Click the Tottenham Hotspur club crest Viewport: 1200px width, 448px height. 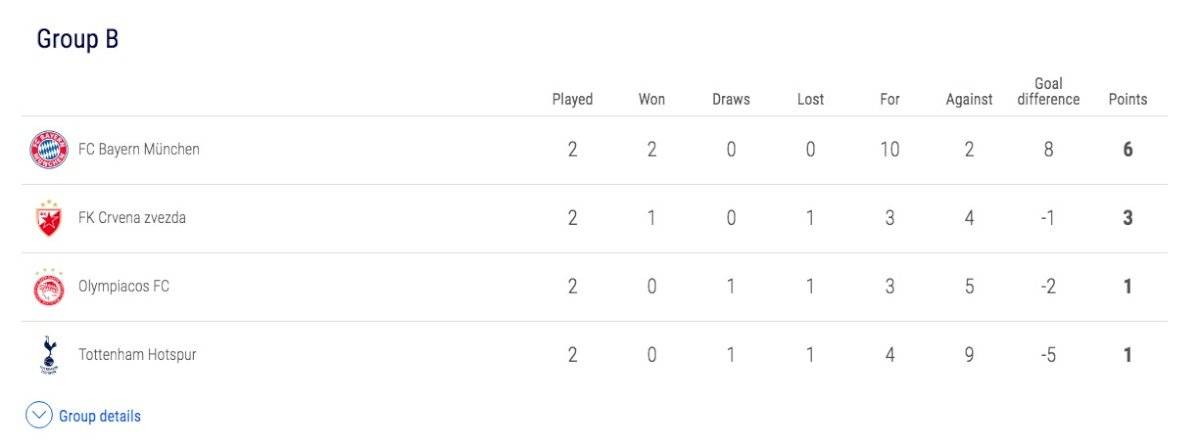point(48,355)
